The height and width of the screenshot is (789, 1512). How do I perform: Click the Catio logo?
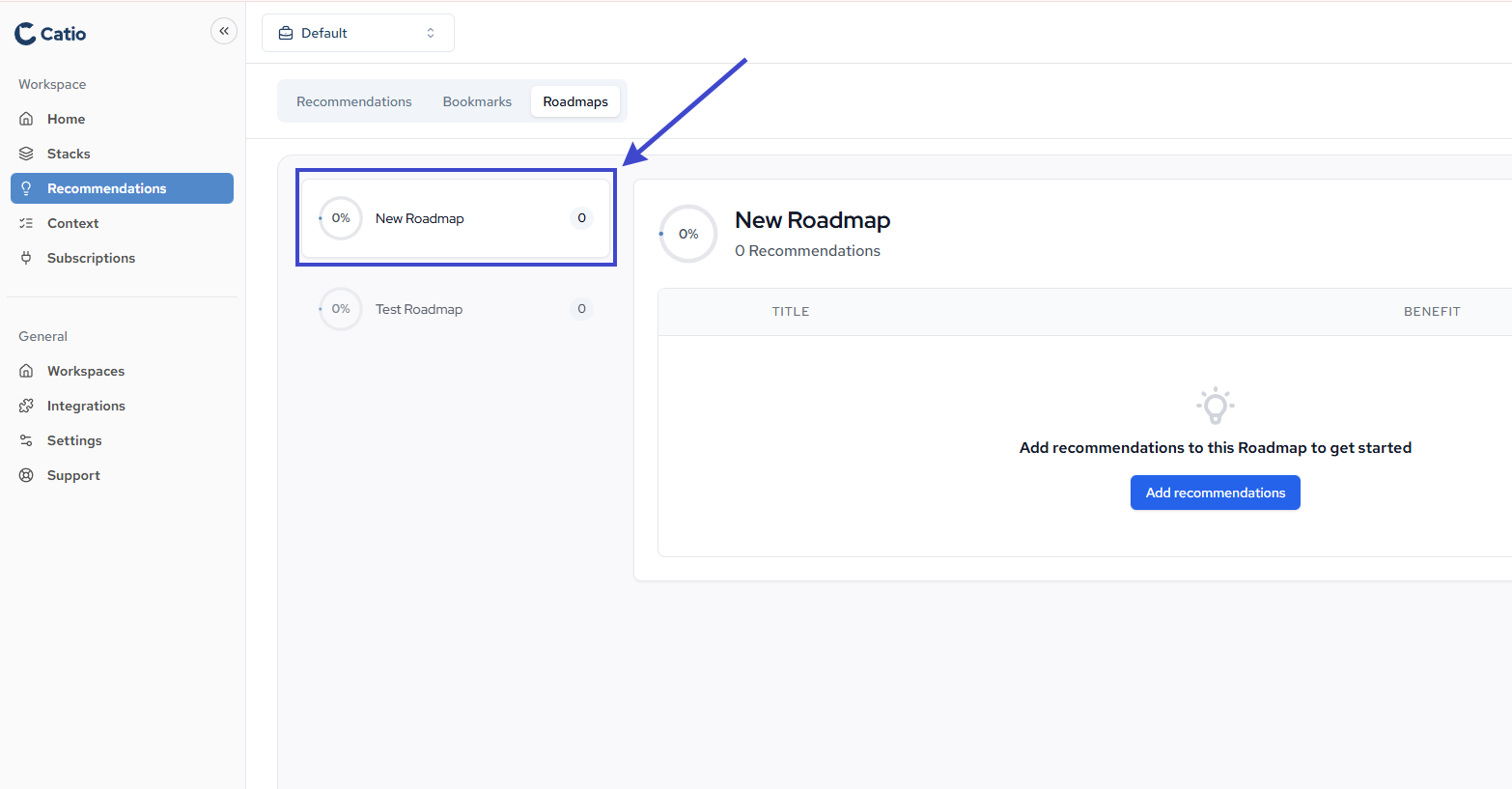[49, 32]
